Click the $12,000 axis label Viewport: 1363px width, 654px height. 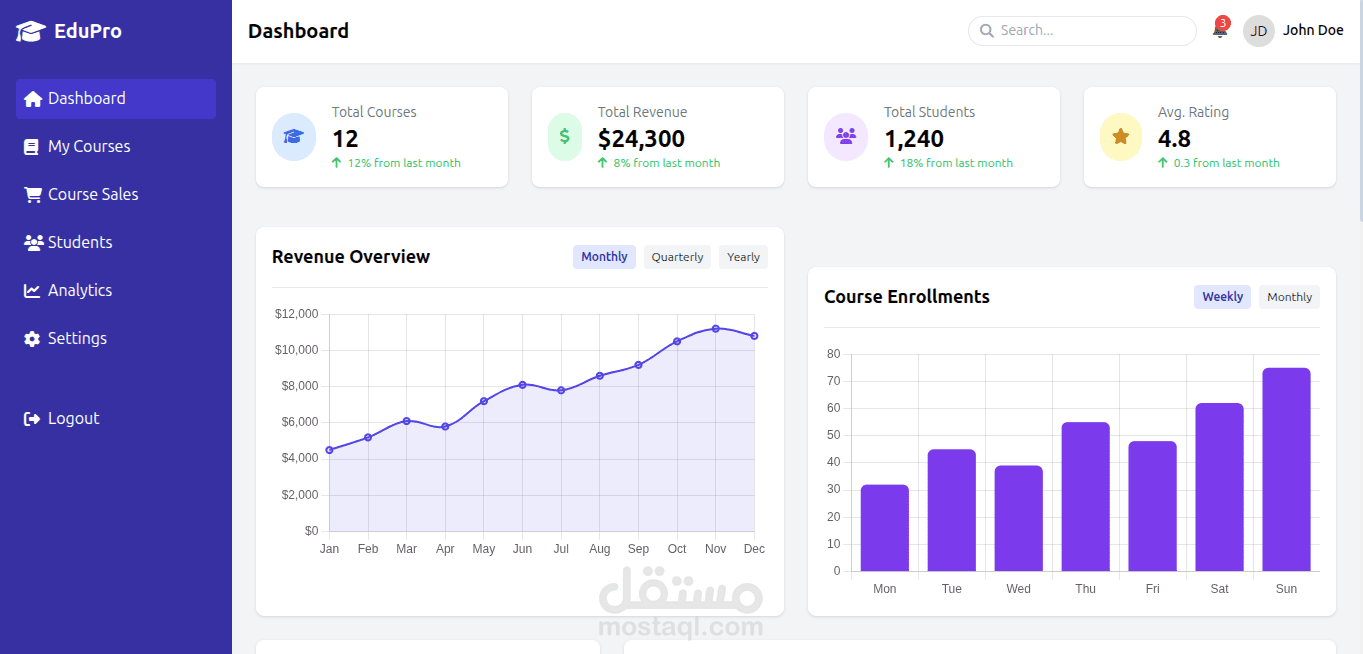coord(296,314)
